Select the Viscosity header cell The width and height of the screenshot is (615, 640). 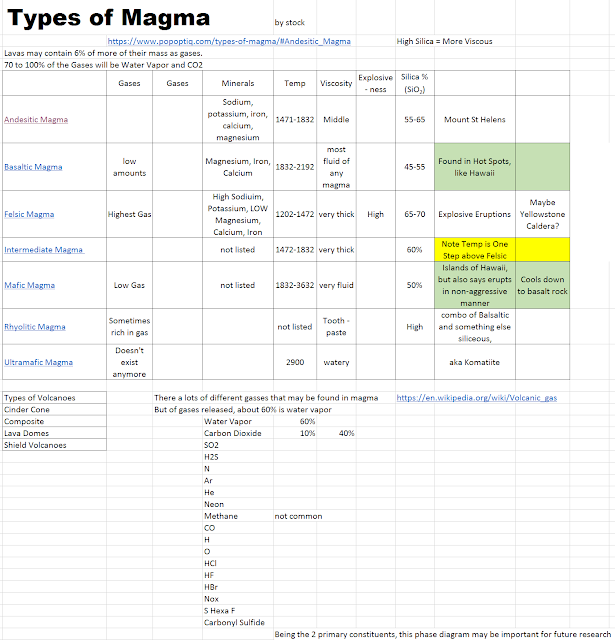pyautogui.click(x=336, y=83)
